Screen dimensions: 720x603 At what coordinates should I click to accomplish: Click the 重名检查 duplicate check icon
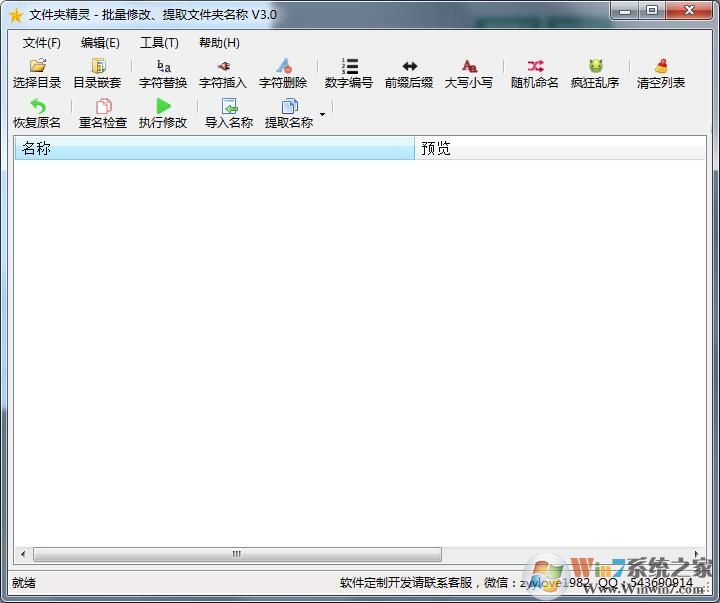click(x=104, y=106)
